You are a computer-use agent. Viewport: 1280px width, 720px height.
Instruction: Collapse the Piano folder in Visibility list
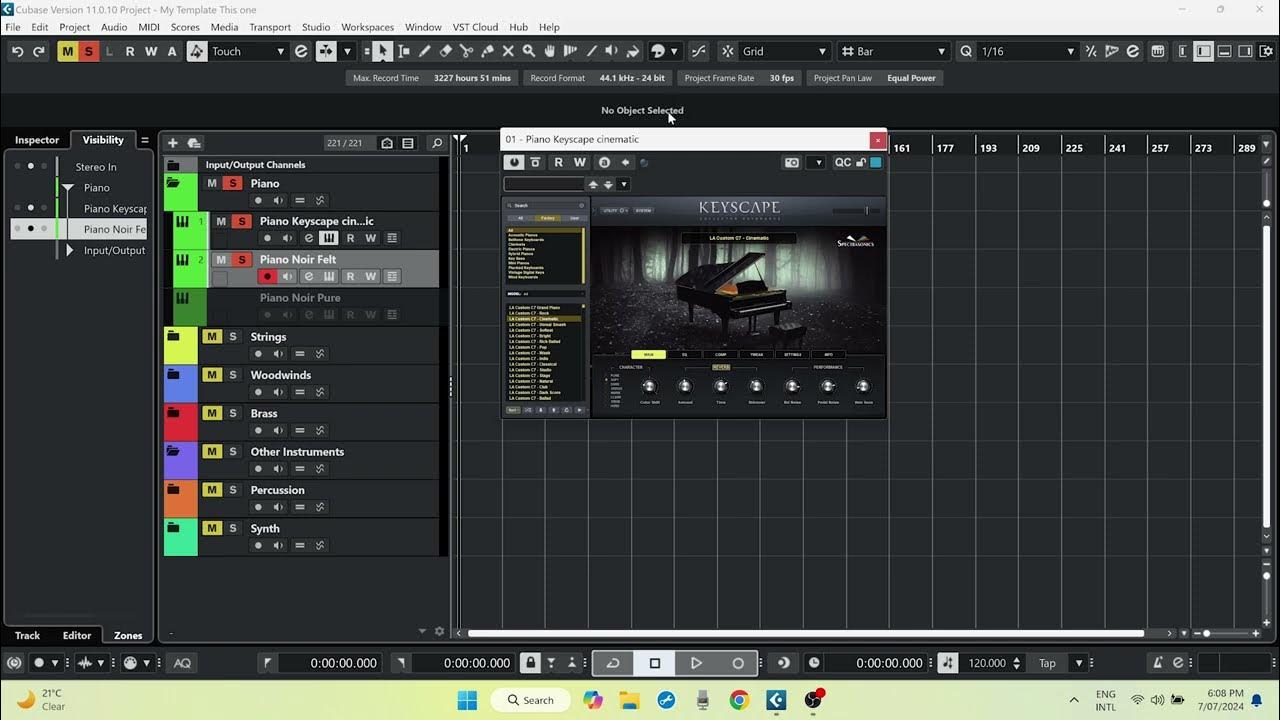pyautogui.click(x=68, y=188)
